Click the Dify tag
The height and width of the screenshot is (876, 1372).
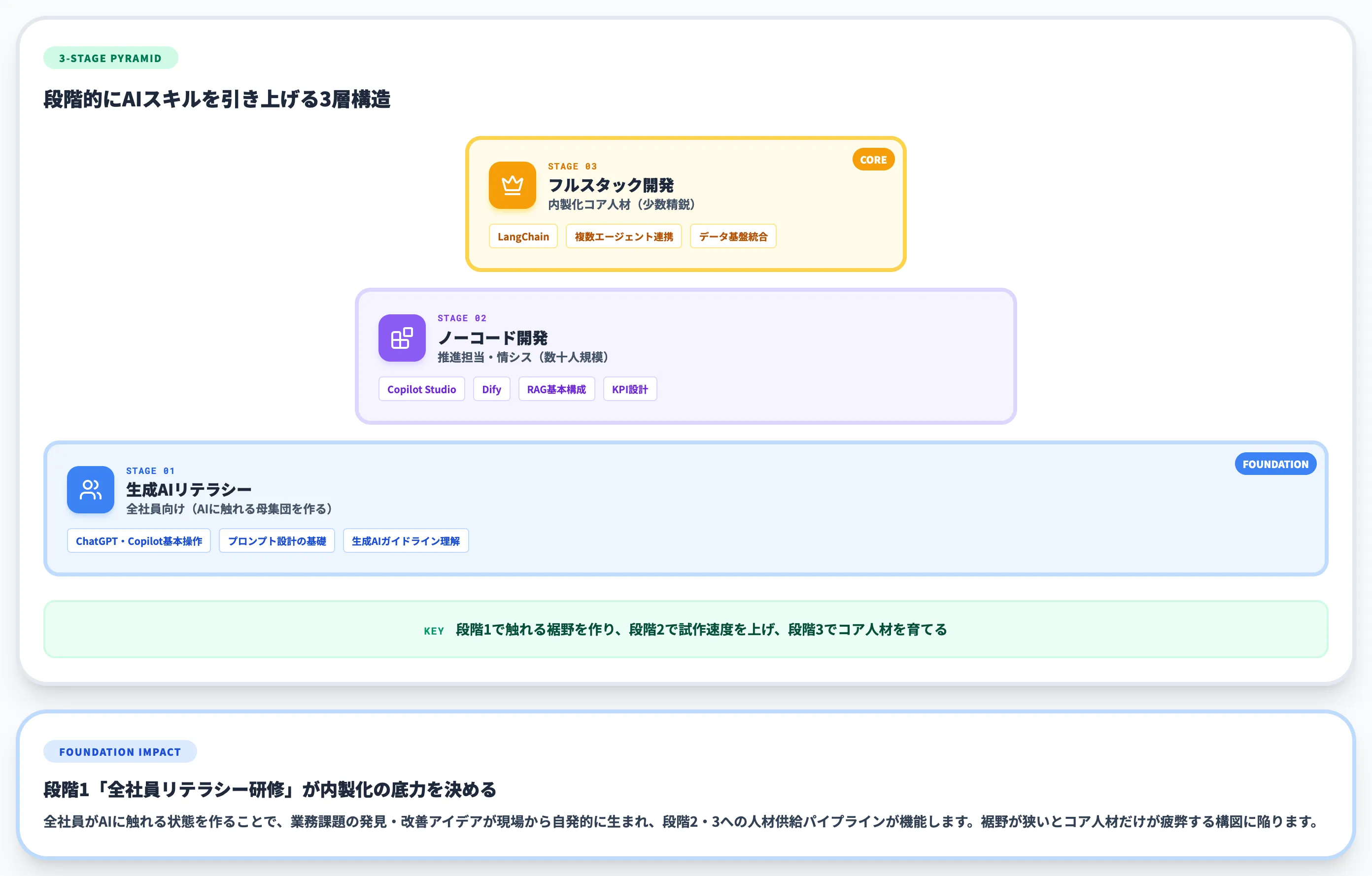point(492,389)
